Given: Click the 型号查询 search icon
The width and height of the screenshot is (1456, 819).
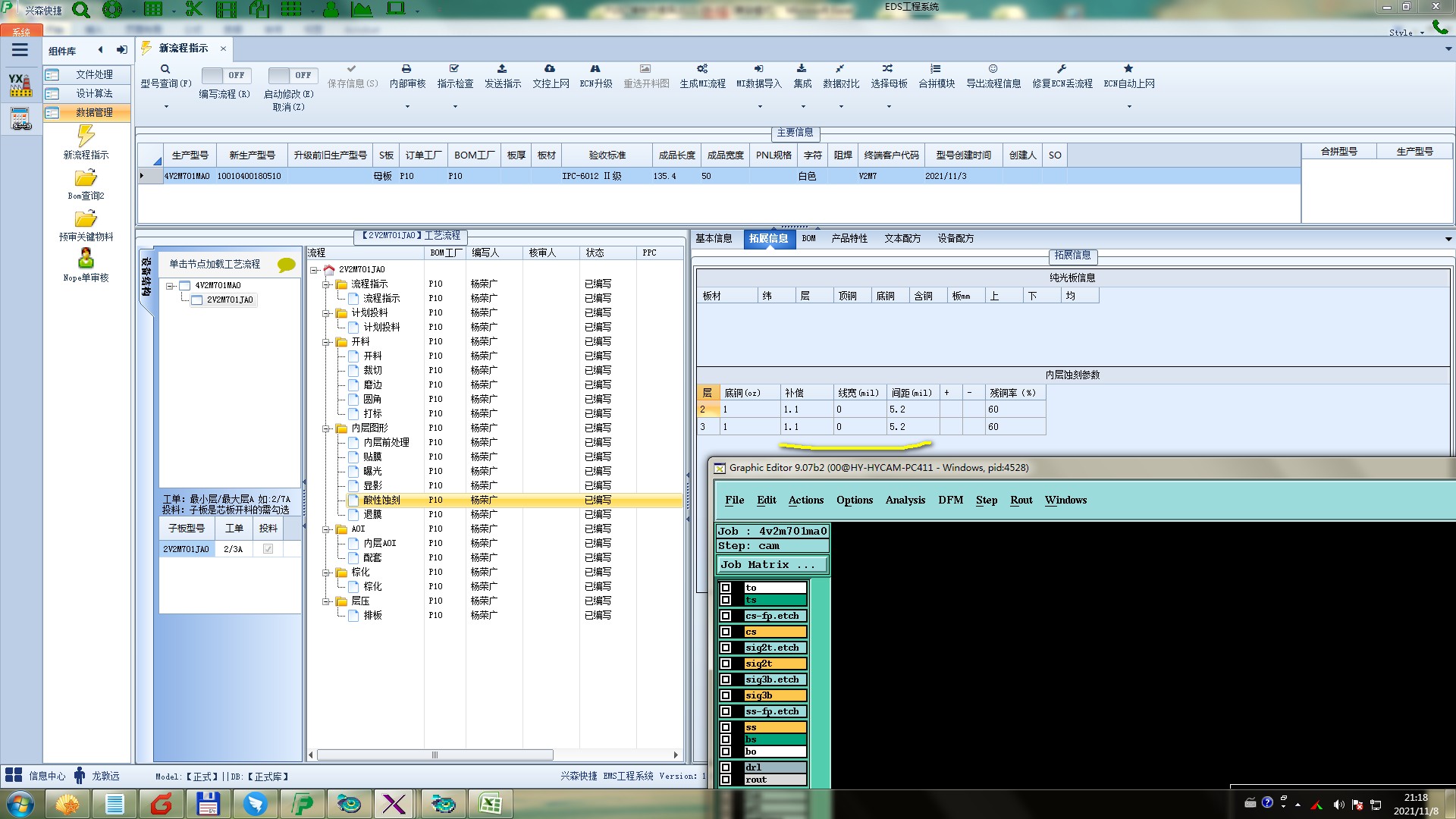Looking at the screenshot, I should click(165, 69).
